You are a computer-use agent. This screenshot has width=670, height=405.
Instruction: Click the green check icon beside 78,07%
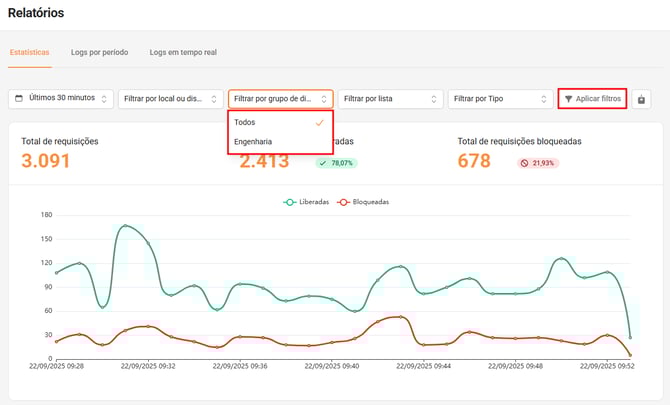pos(324,162)
